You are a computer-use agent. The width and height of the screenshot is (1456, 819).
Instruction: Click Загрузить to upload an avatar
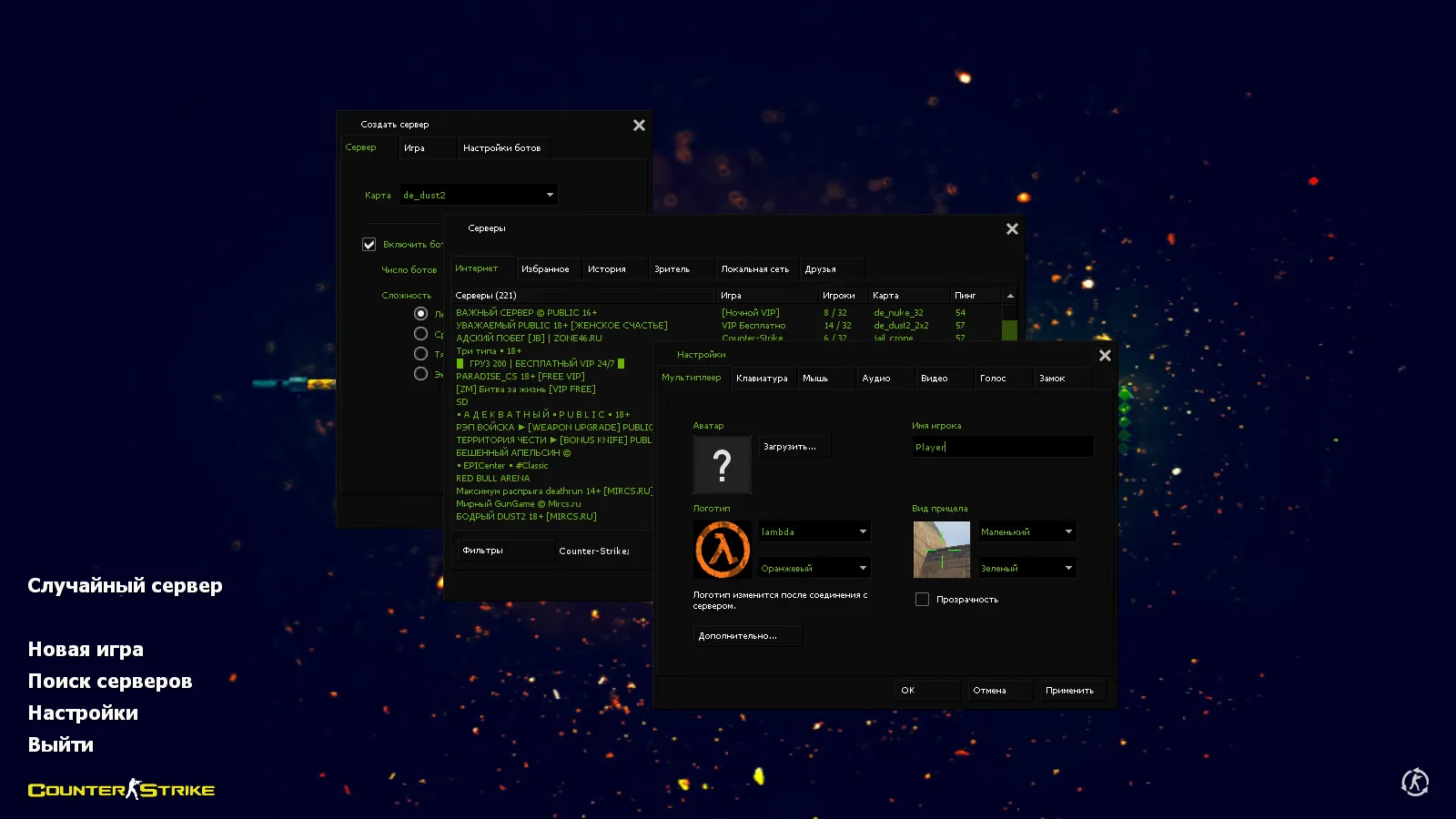[x=794, y=446]
